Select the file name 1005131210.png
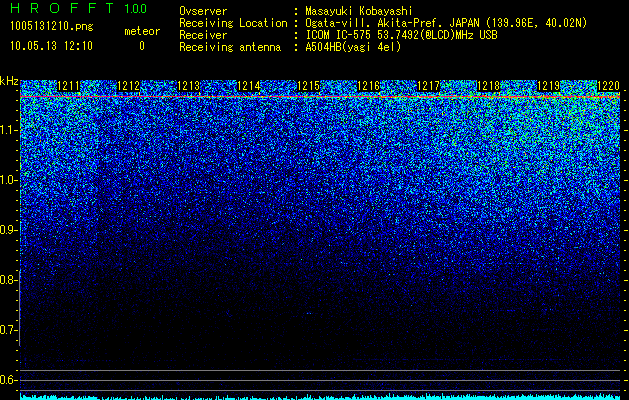This screenshot has width=629, height=400. 52,27
